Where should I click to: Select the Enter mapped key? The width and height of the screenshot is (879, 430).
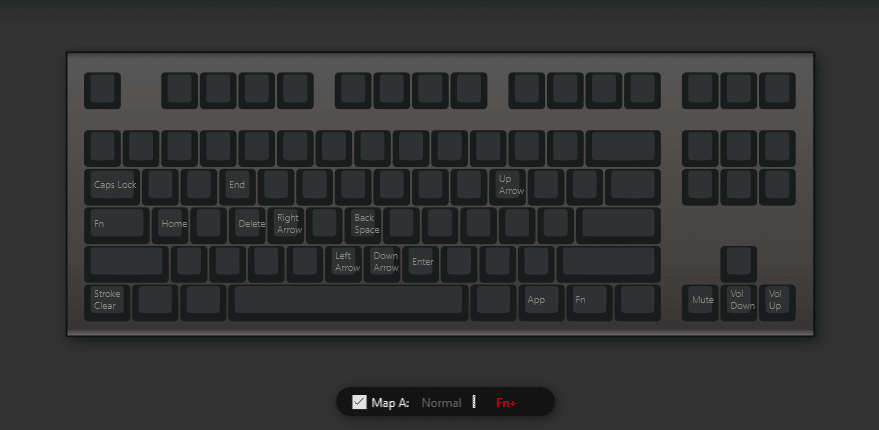point(421,264)
